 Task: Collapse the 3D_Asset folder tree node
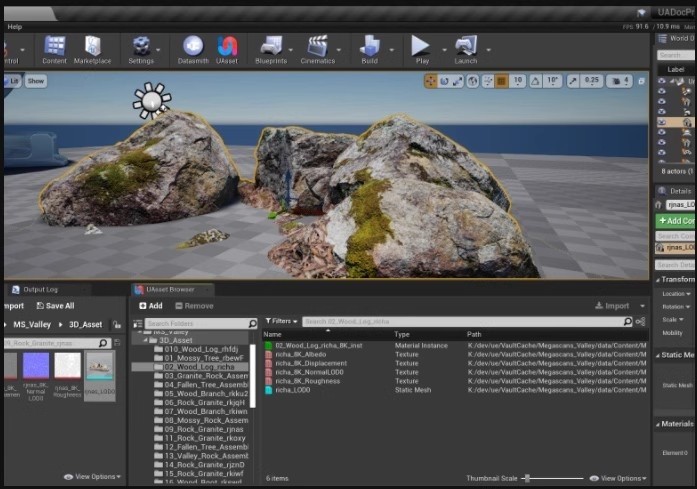coord(145,340)
